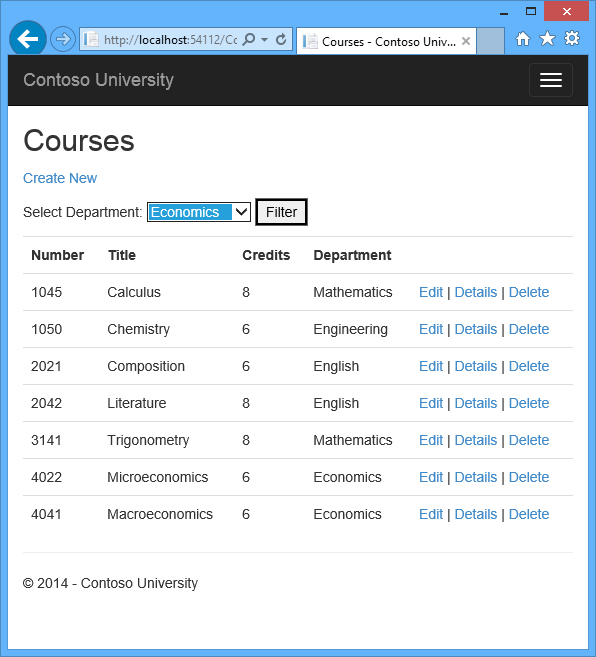The image size is (596, 657).
Task: Expand the Select Department dropdown
Action: [199, 212]
